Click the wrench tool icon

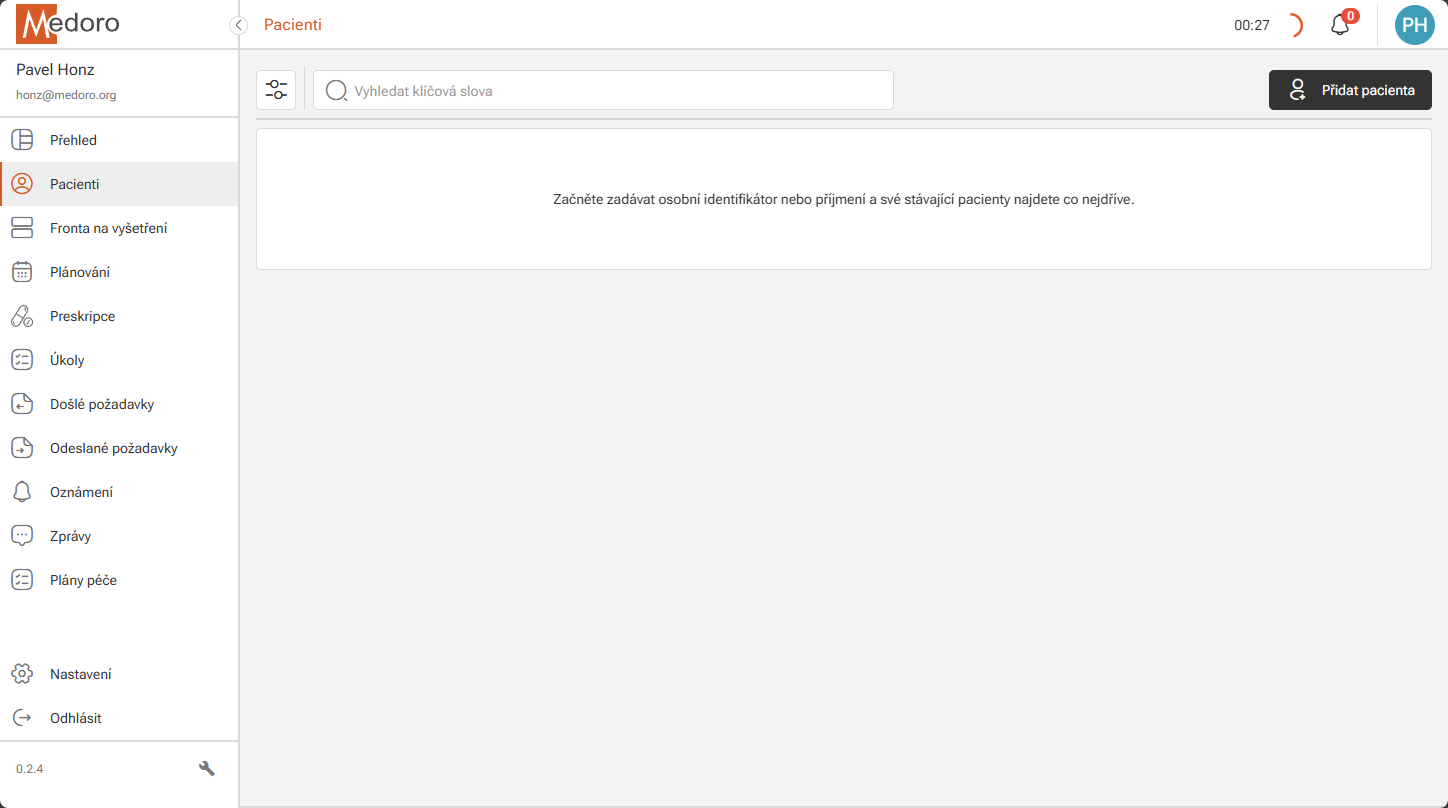(207, 769)
